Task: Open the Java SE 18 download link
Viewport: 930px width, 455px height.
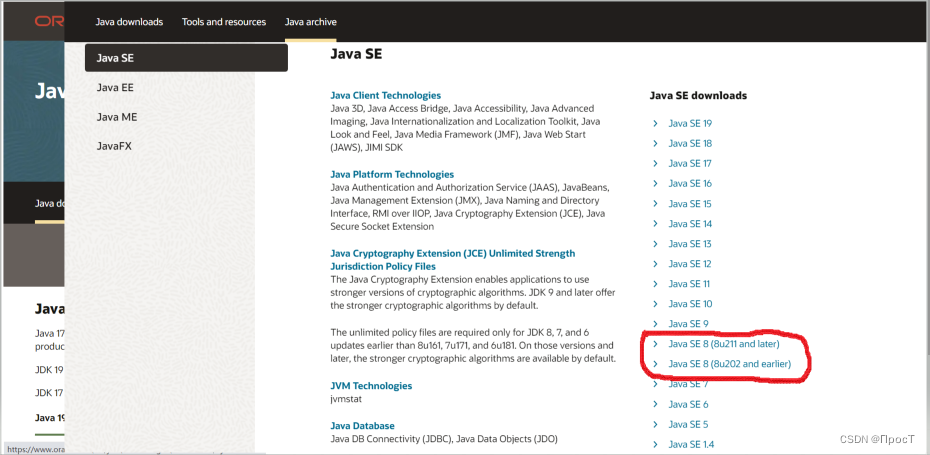Action: click(690, 144)
